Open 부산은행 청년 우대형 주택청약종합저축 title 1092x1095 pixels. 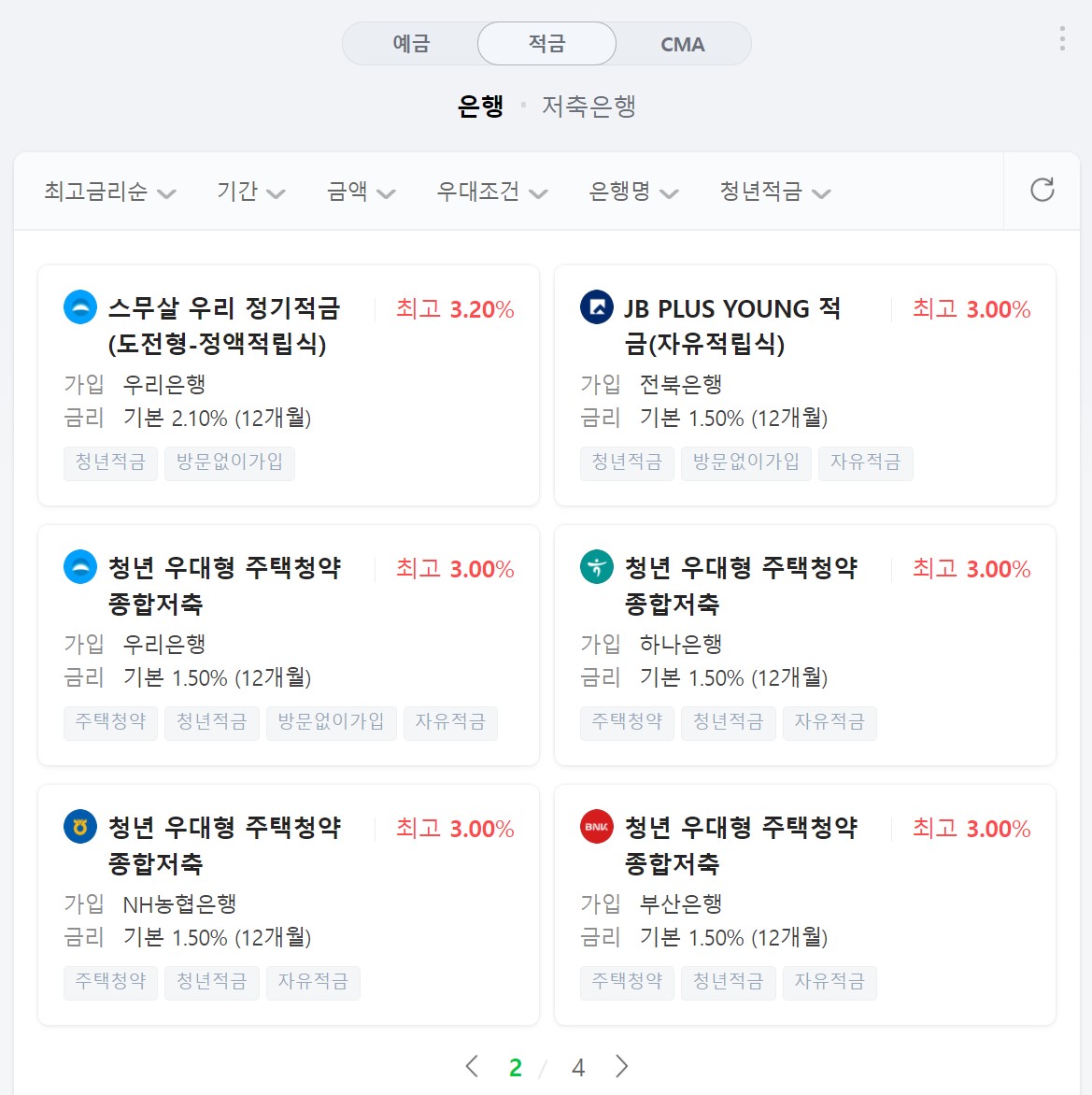pyautogui.click(x=741, y=845)
